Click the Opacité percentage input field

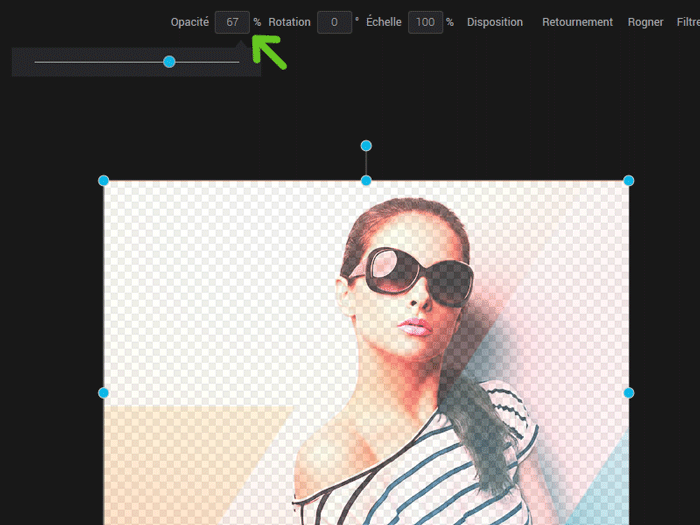pos(232,22)
